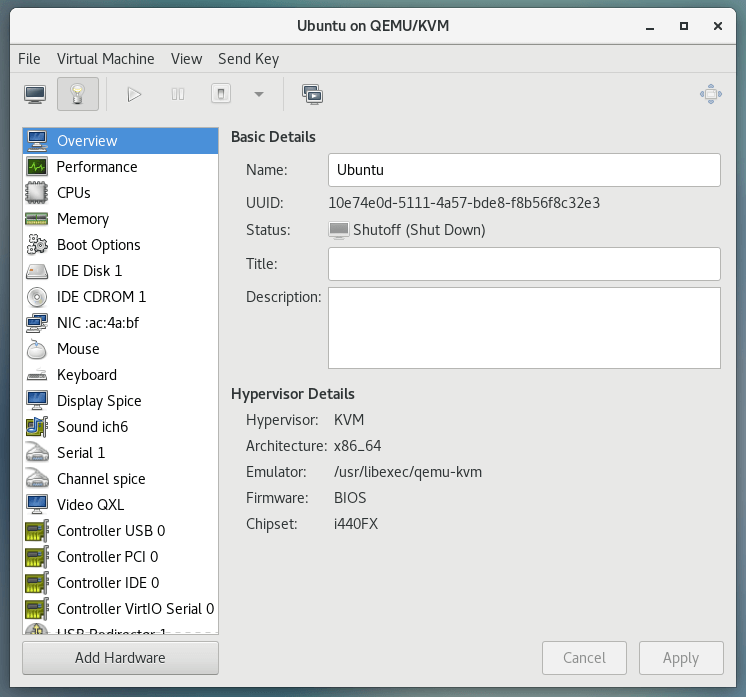
Task: Open Boot Options
Action: (x=120, y=245)
